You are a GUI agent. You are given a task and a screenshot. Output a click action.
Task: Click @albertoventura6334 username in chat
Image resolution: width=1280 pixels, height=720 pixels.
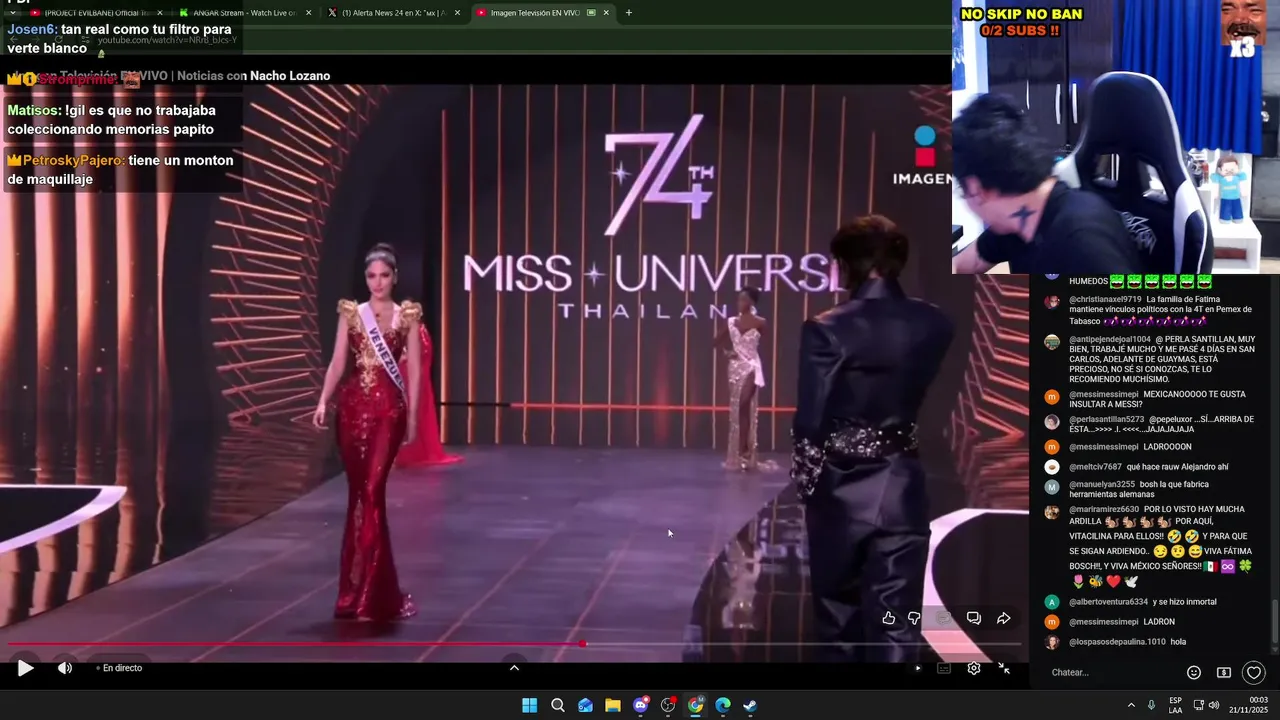click(x=1108, y=602)
